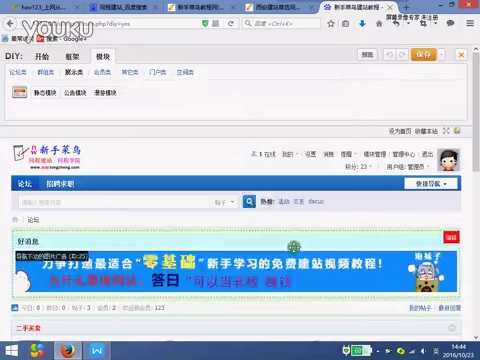Expand the 快捷导航 dropdown
480x360 pixels.
click(x=431, y=184)
